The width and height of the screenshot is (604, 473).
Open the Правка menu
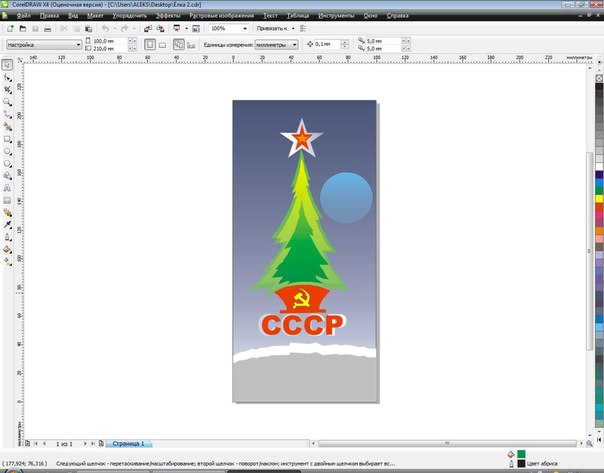click(49, 16)
